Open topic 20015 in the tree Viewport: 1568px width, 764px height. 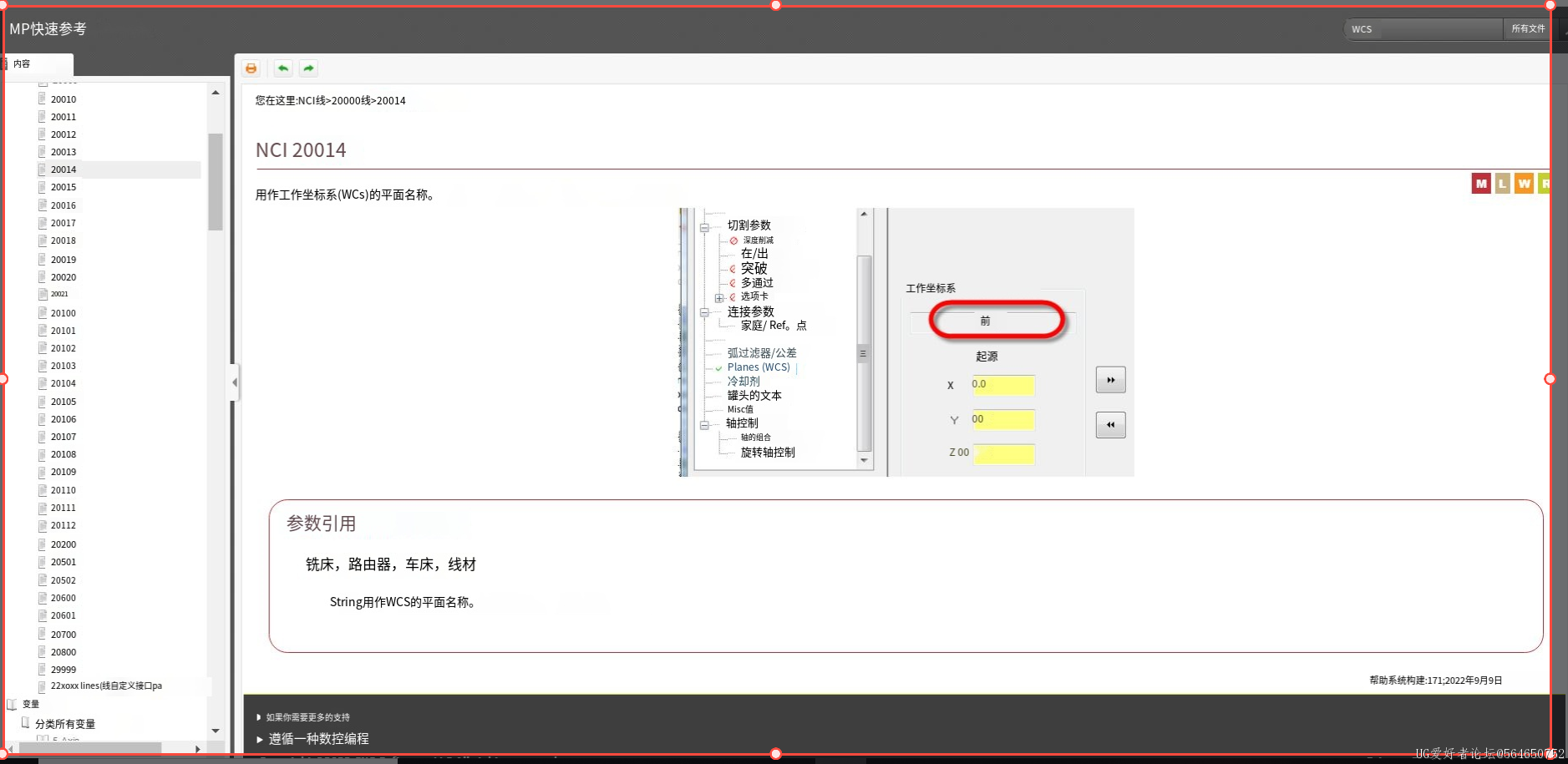(63, 187)
